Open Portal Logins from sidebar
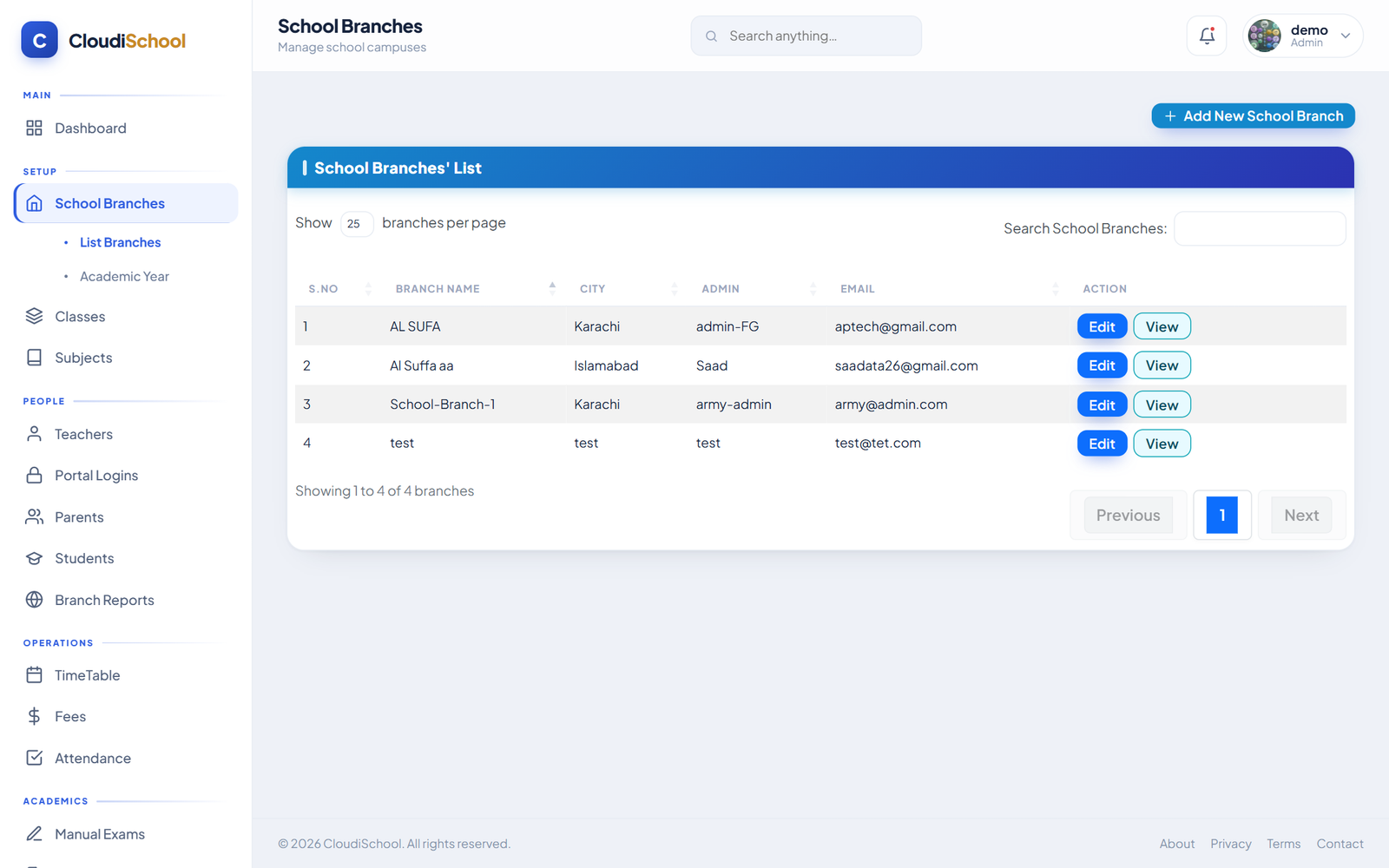 click(x=126, y=476)
